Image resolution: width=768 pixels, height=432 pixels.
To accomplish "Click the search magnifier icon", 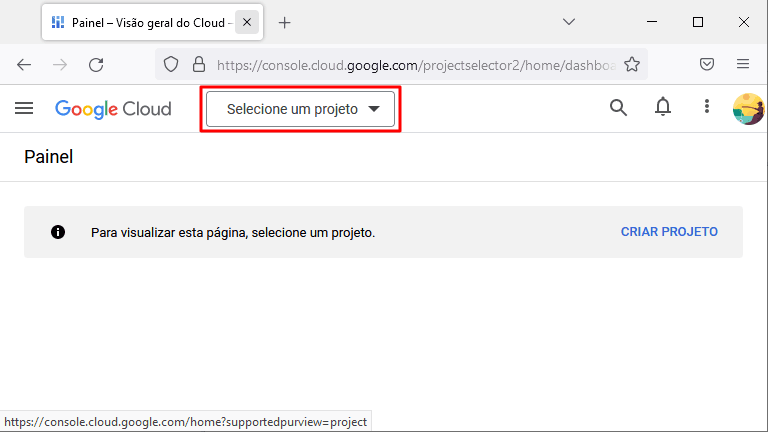I will pos(618,107).
